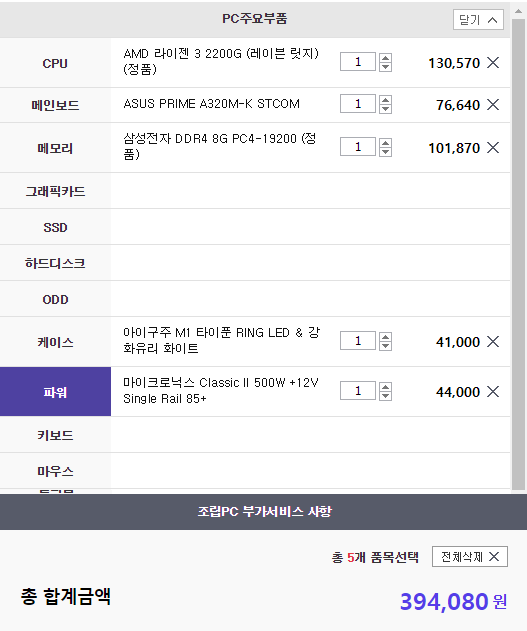Increase power supply quantity with up arrow
The image size is (527, 631).
(x=385, y=387)
